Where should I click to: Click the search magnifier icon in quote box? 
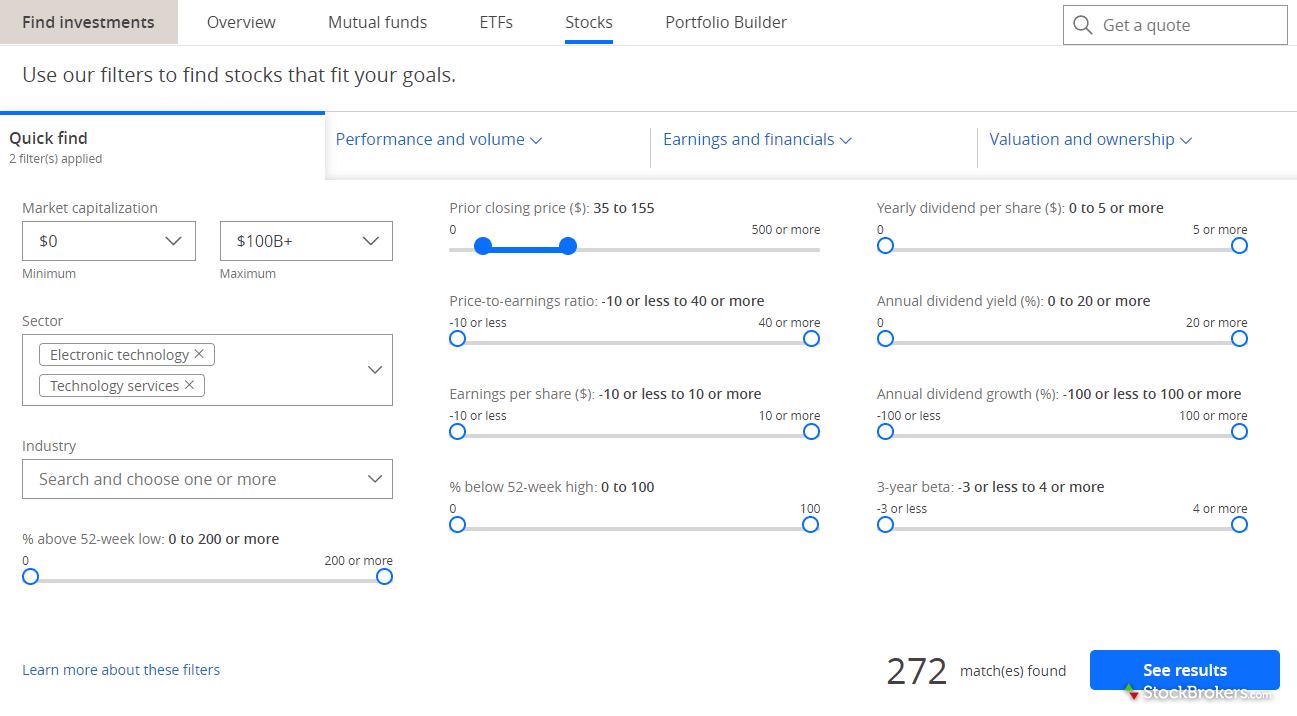[1082, 25]
